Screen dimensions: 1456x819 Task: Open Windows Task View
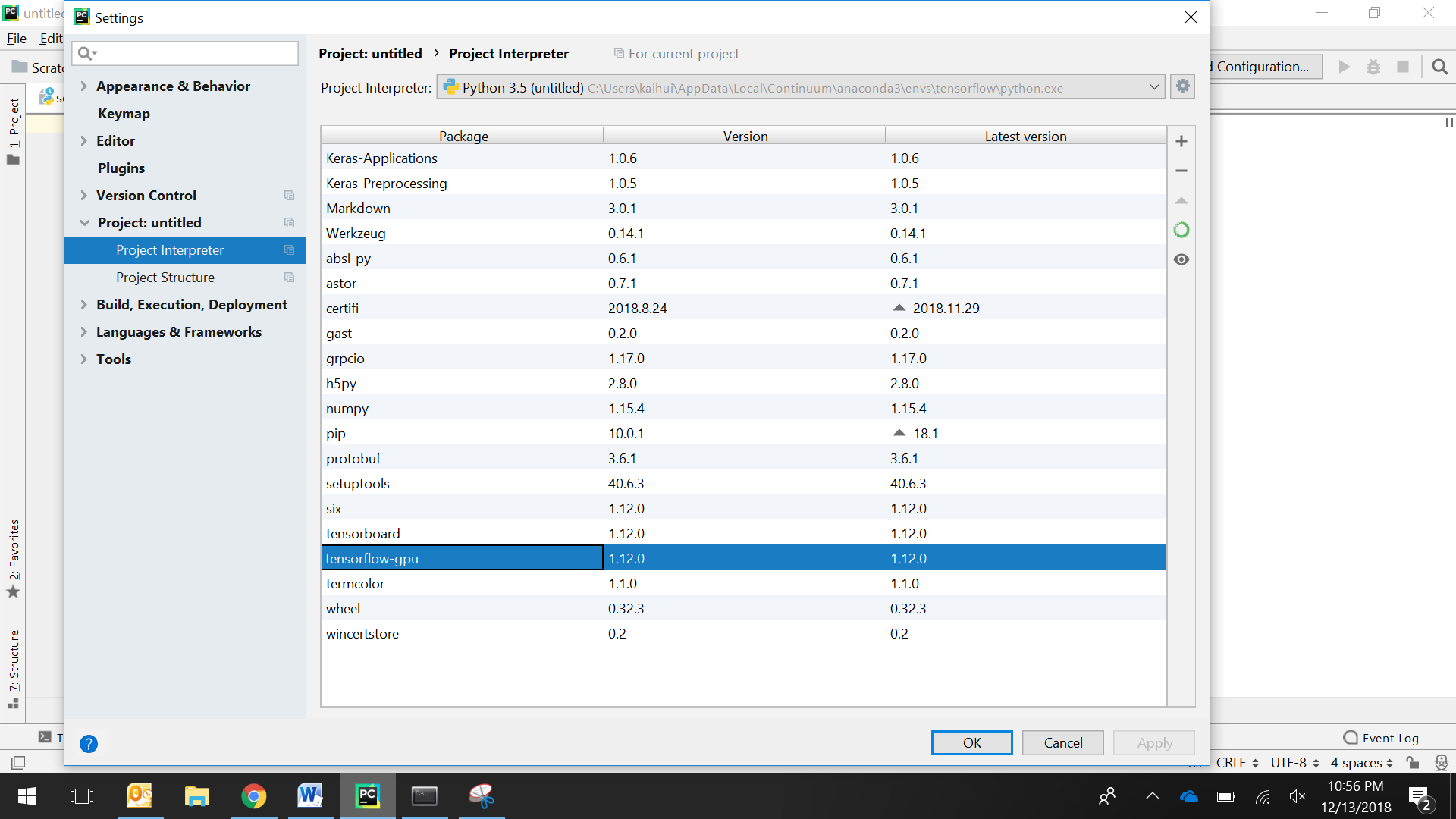click(81, 796)
